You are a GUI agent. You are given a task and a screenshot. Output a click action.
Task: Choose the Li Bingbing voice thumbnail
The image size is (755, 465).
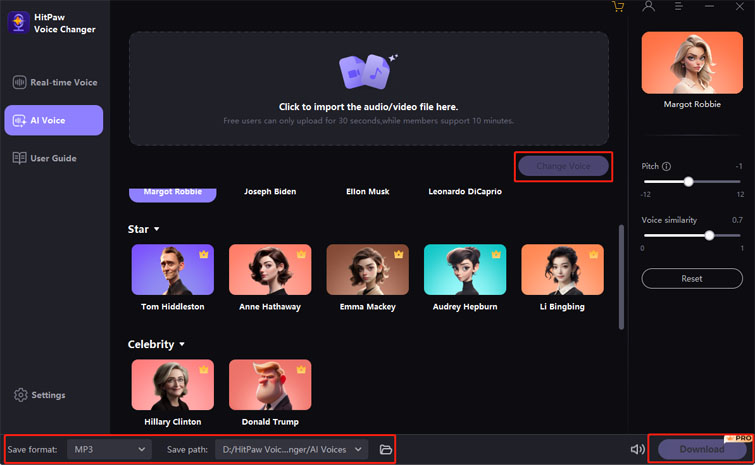(x=562, y=270)
